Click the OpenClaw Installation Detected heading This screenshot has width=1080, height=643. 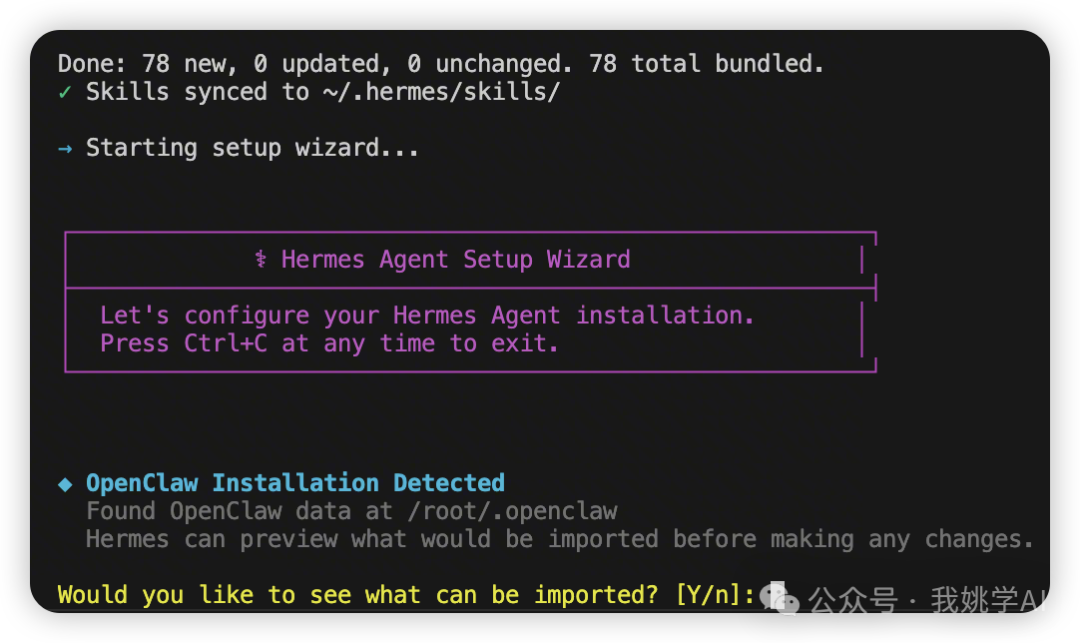tap(295, 483)
